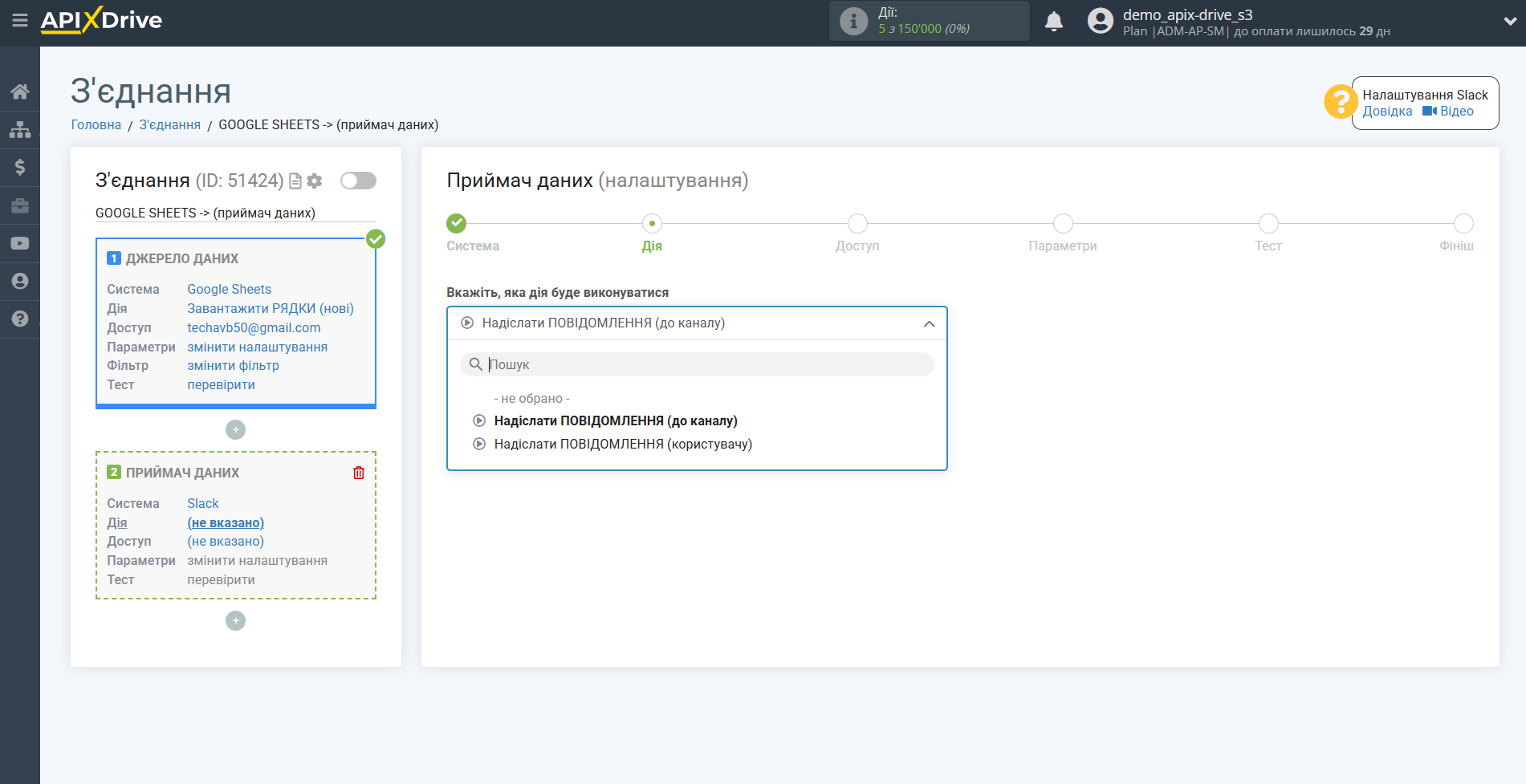Click the ПРИЙМАЧ ДАНИХ header
Image resolution: width=1526 pixels, height=784 pixels.
point(182,473)
